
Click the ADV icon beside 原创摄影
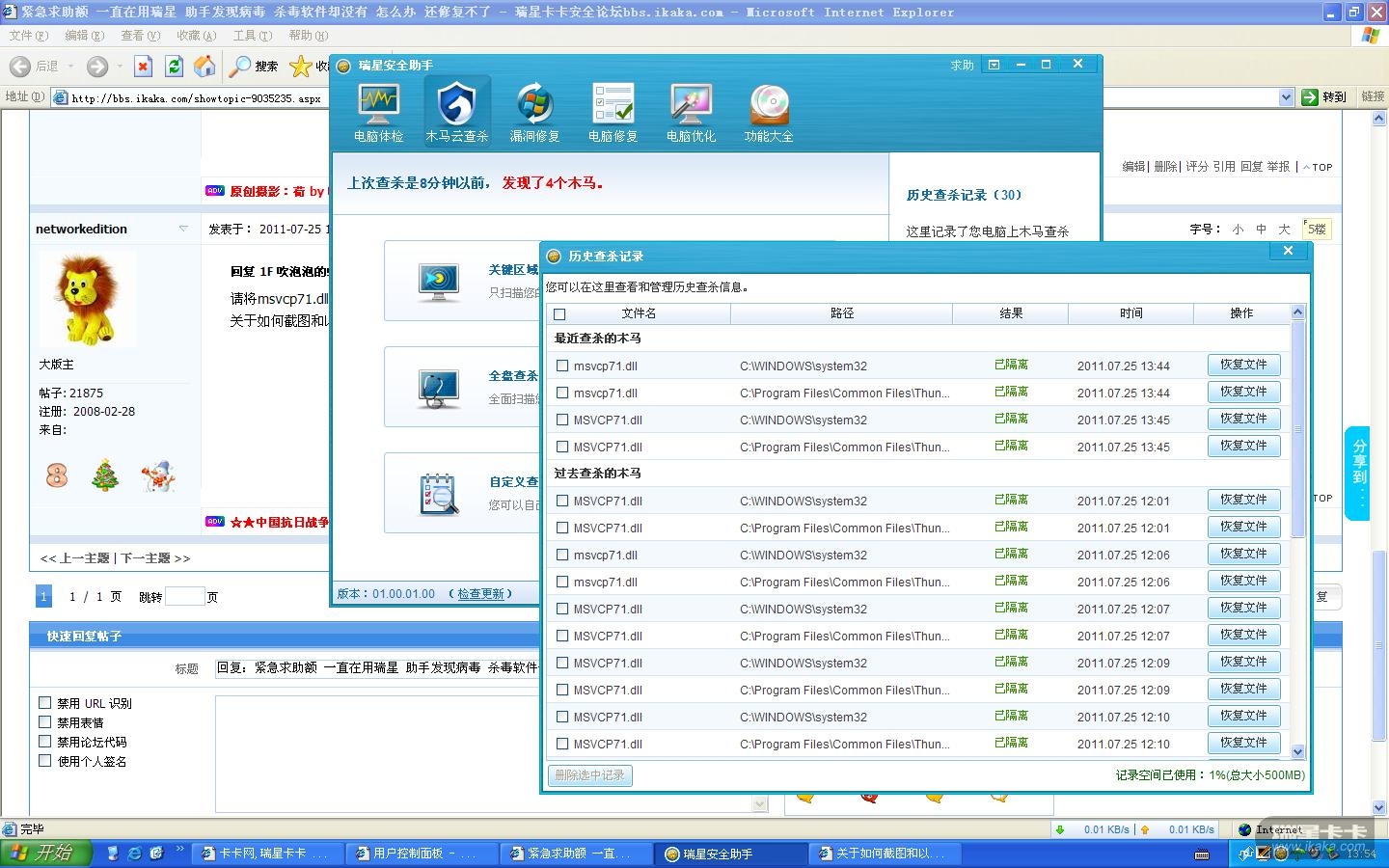tap(215, 191)
